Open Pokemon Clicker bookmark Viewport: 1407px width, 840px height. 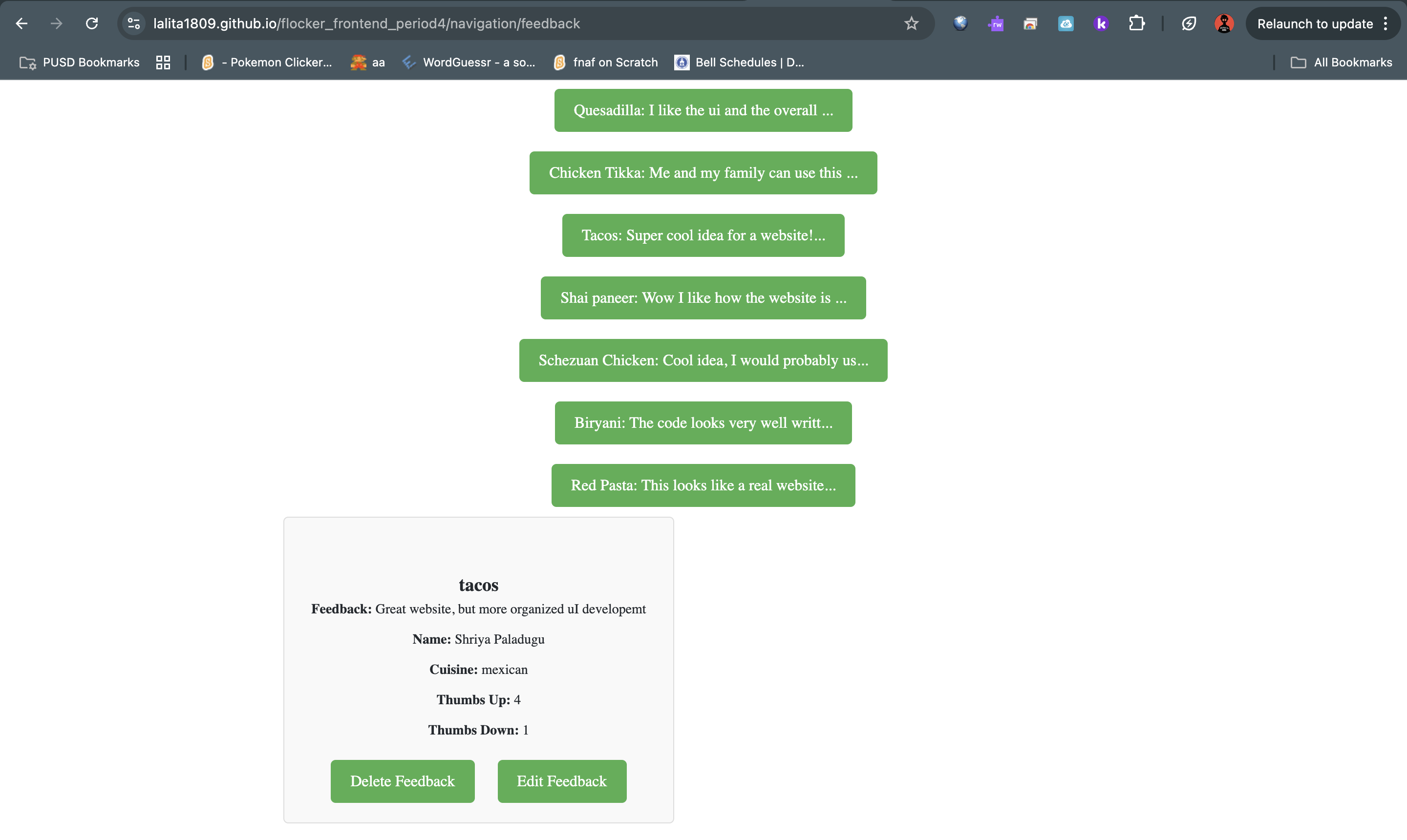[x=267, y=62]
